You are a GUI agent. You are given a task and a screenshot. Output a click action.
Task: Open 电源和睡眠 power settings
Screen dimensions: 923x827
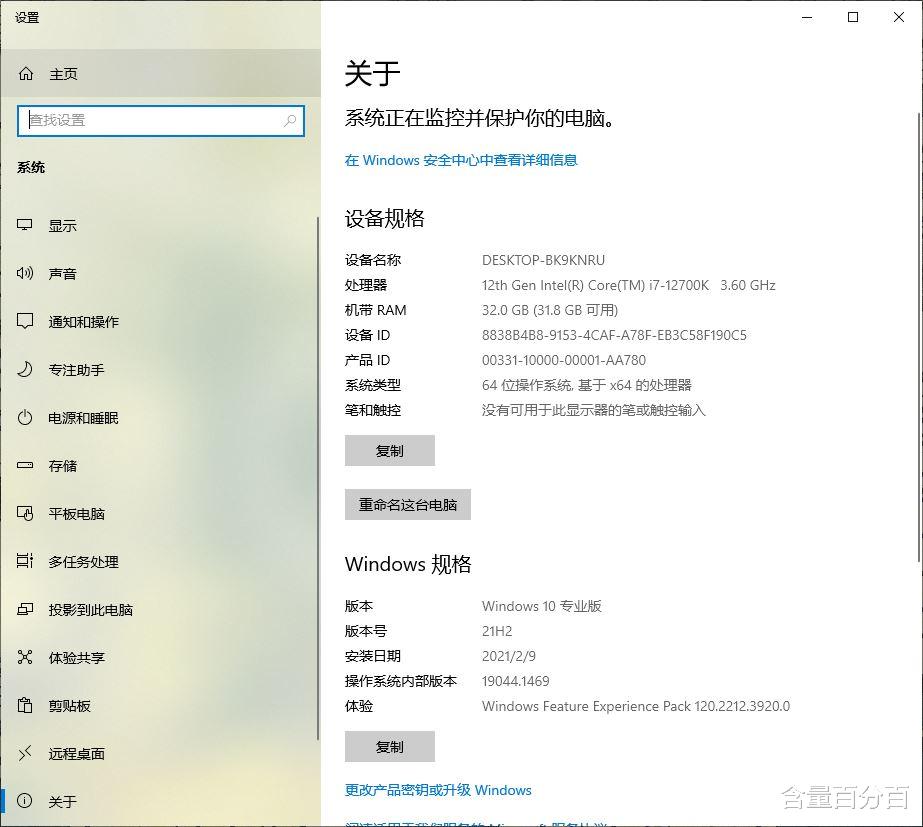(24, 418)
